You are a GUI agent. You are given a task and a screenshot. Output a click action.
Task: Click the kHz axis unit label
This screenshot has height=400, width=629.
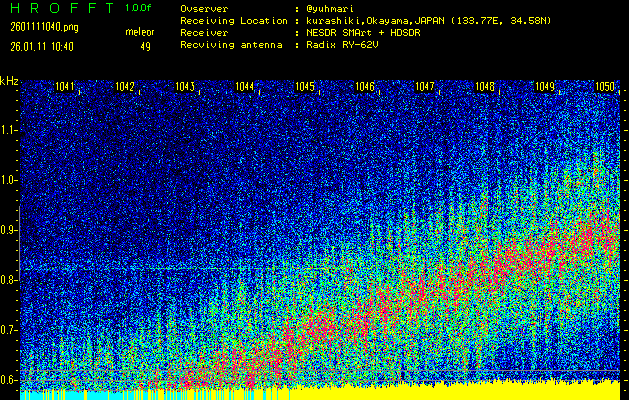9,81
